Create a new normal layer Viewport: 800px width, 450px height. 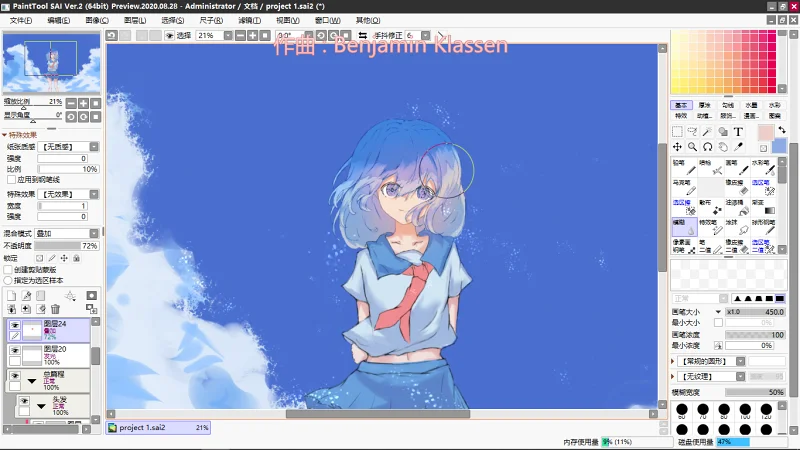[x=12, y=295]
